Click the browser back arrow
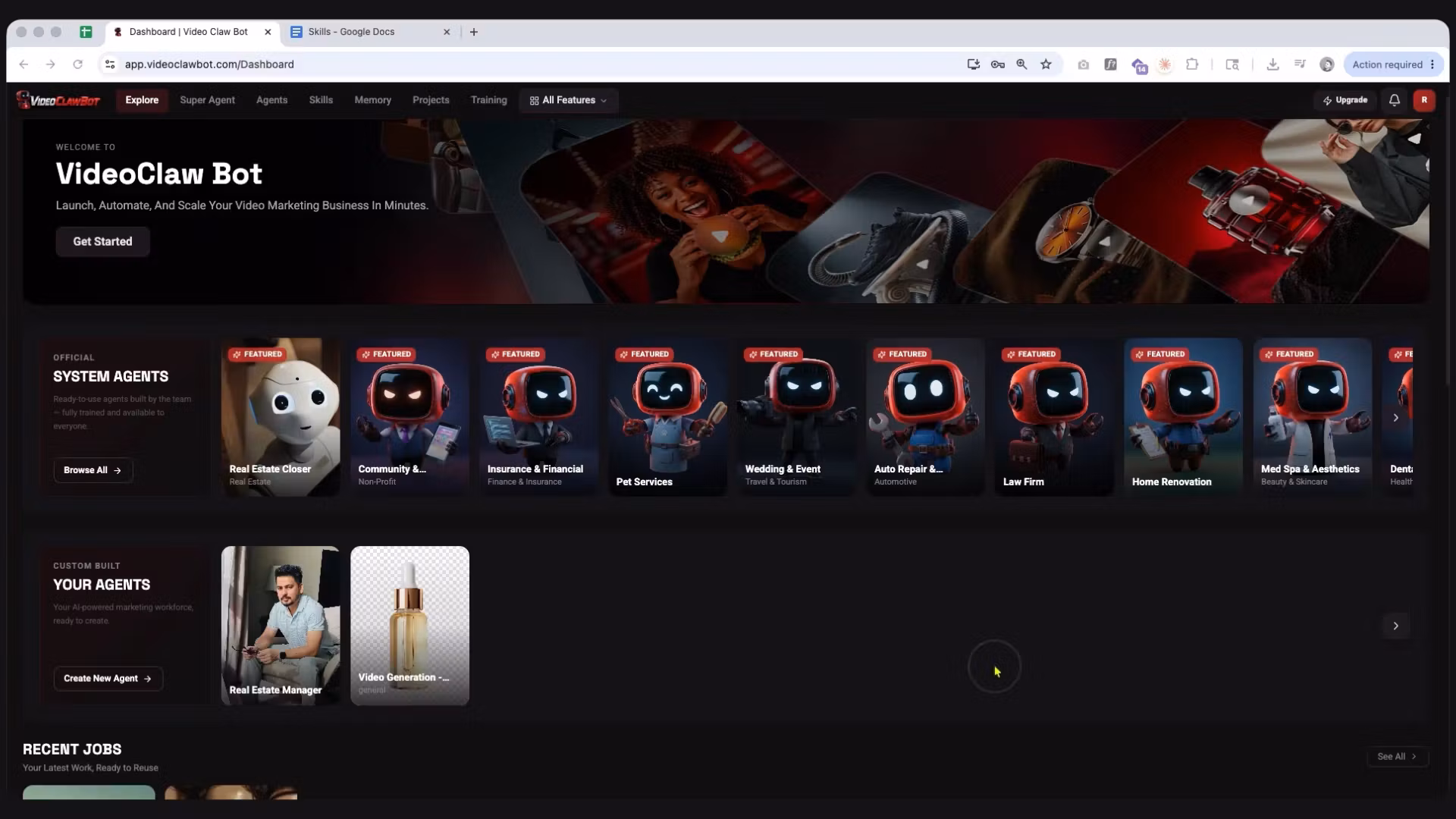This screenshot has height=819, width=1456. tap(24, 64)
